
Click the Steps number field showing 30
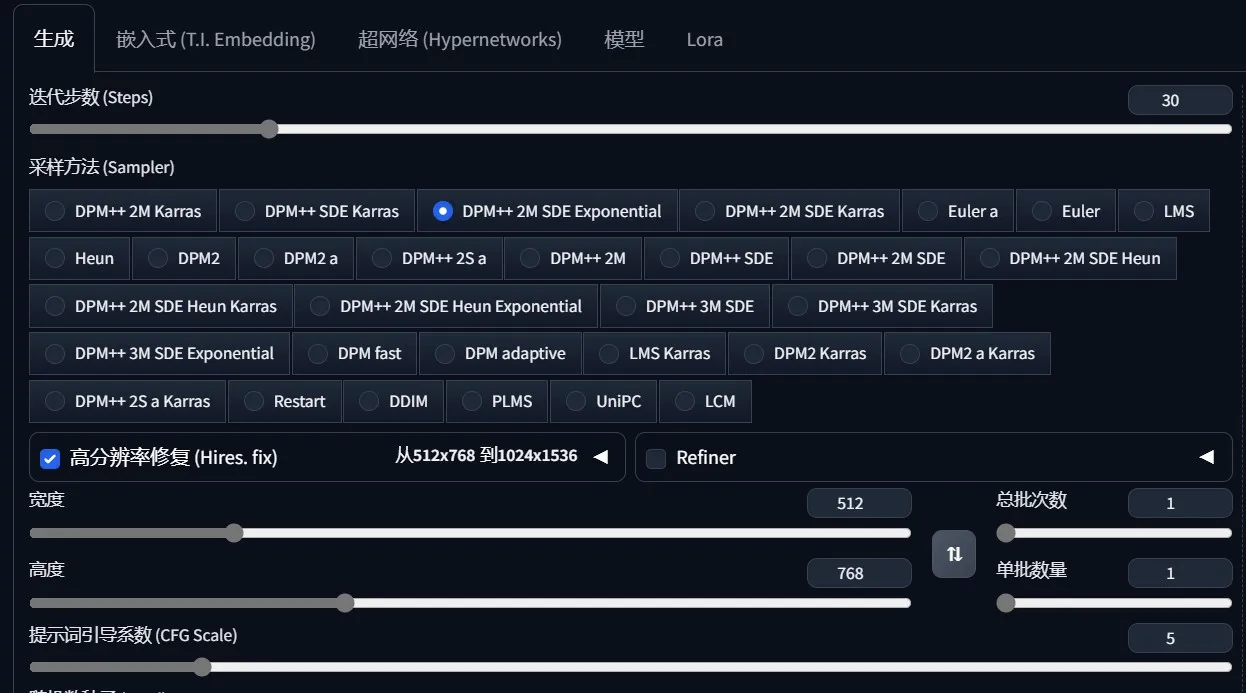[1179, 100]
